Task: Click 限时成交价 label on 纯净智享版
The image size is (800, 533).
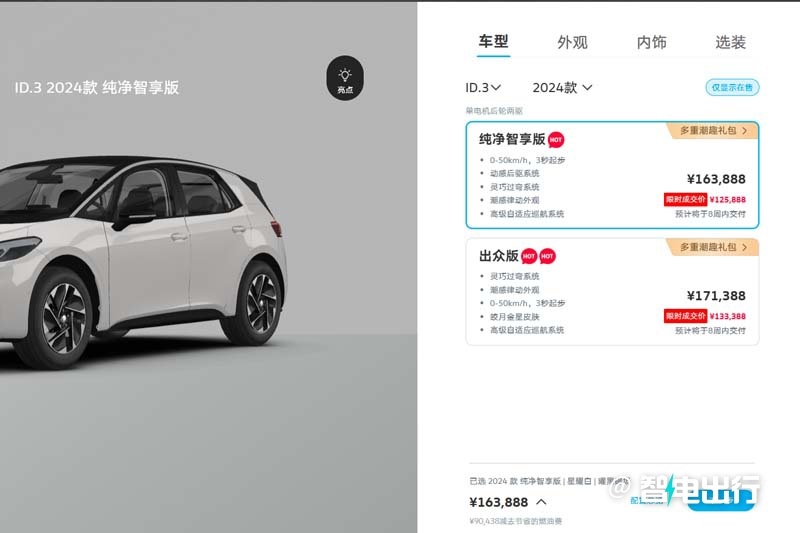Action: (685, 199)
